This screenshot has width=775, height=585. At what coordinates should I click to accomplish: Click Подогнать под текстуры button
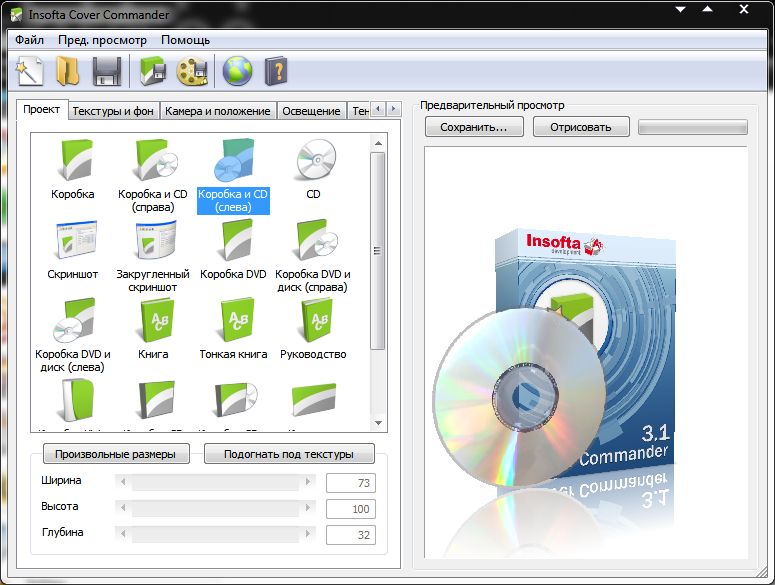[289, 454]
